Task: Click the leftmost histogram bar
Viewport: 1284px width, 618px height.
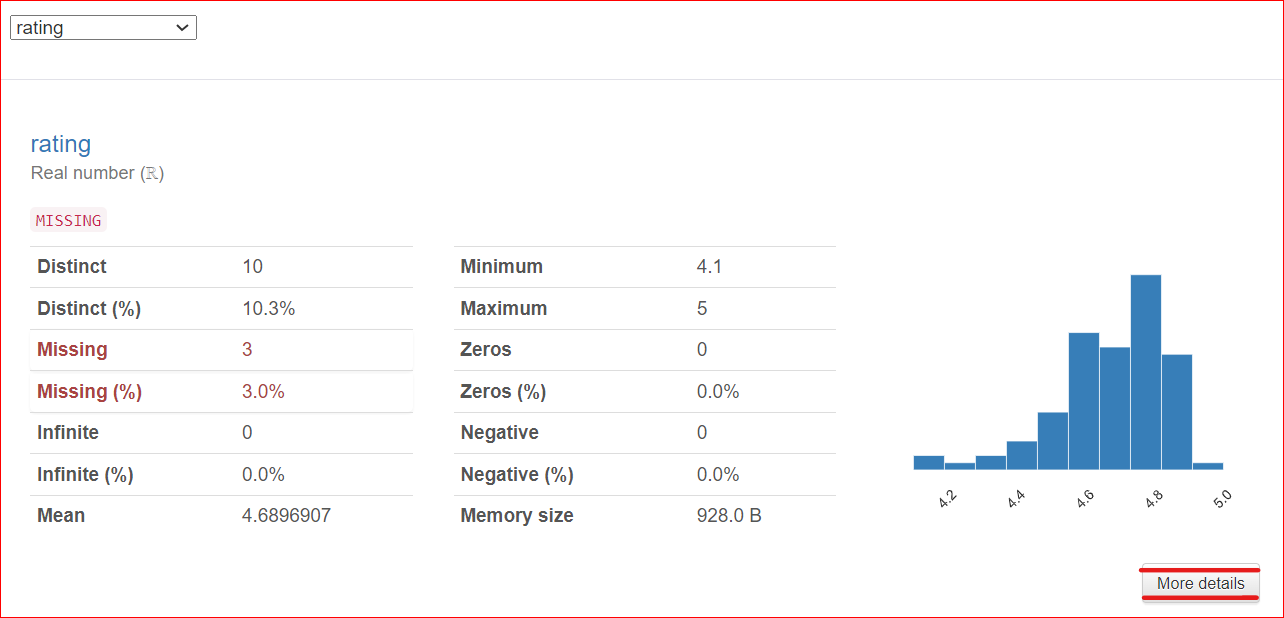Action: 929,462
